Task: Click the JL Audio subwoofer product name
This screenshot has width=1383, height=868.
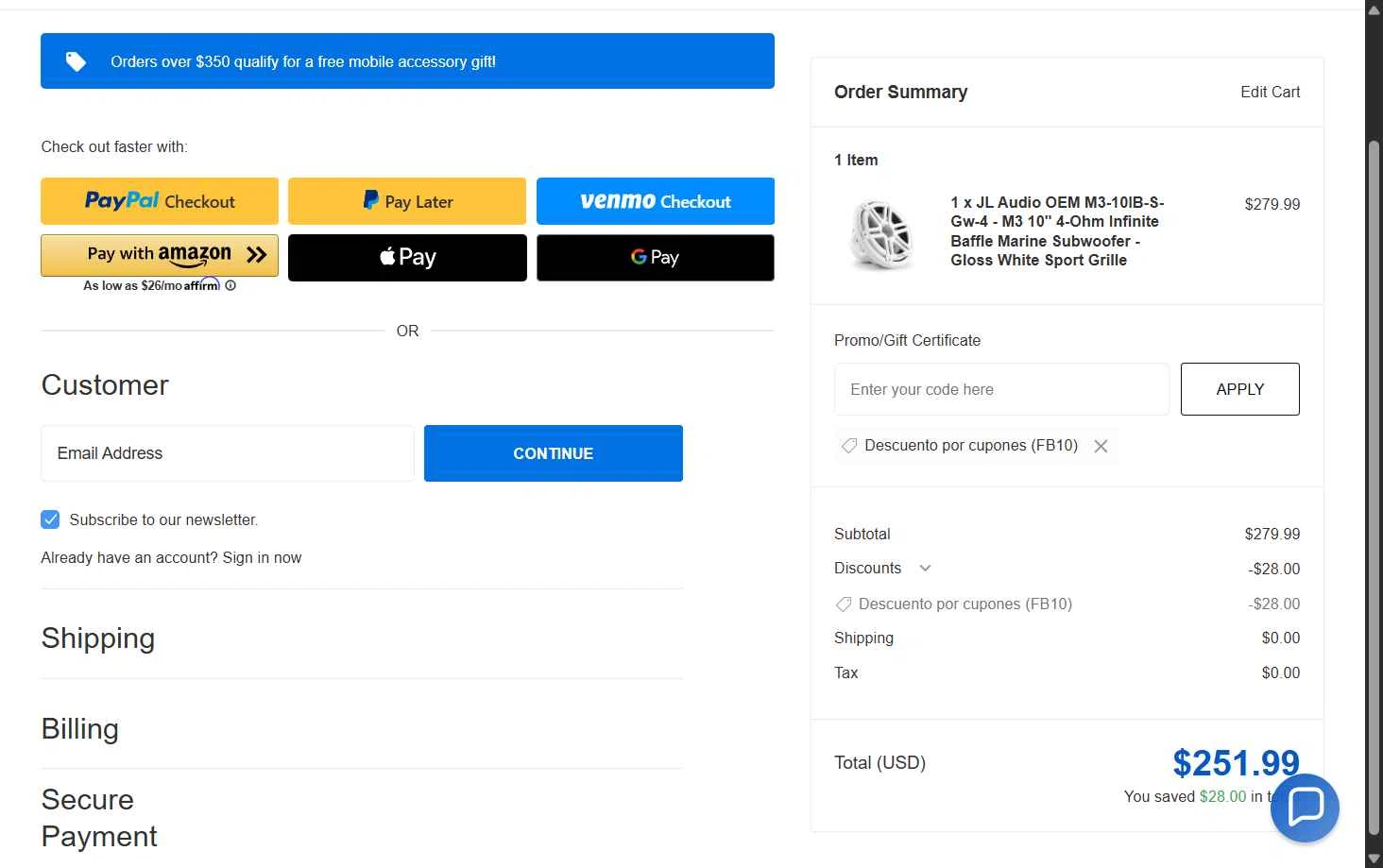Action: (x=1057, y=231)
